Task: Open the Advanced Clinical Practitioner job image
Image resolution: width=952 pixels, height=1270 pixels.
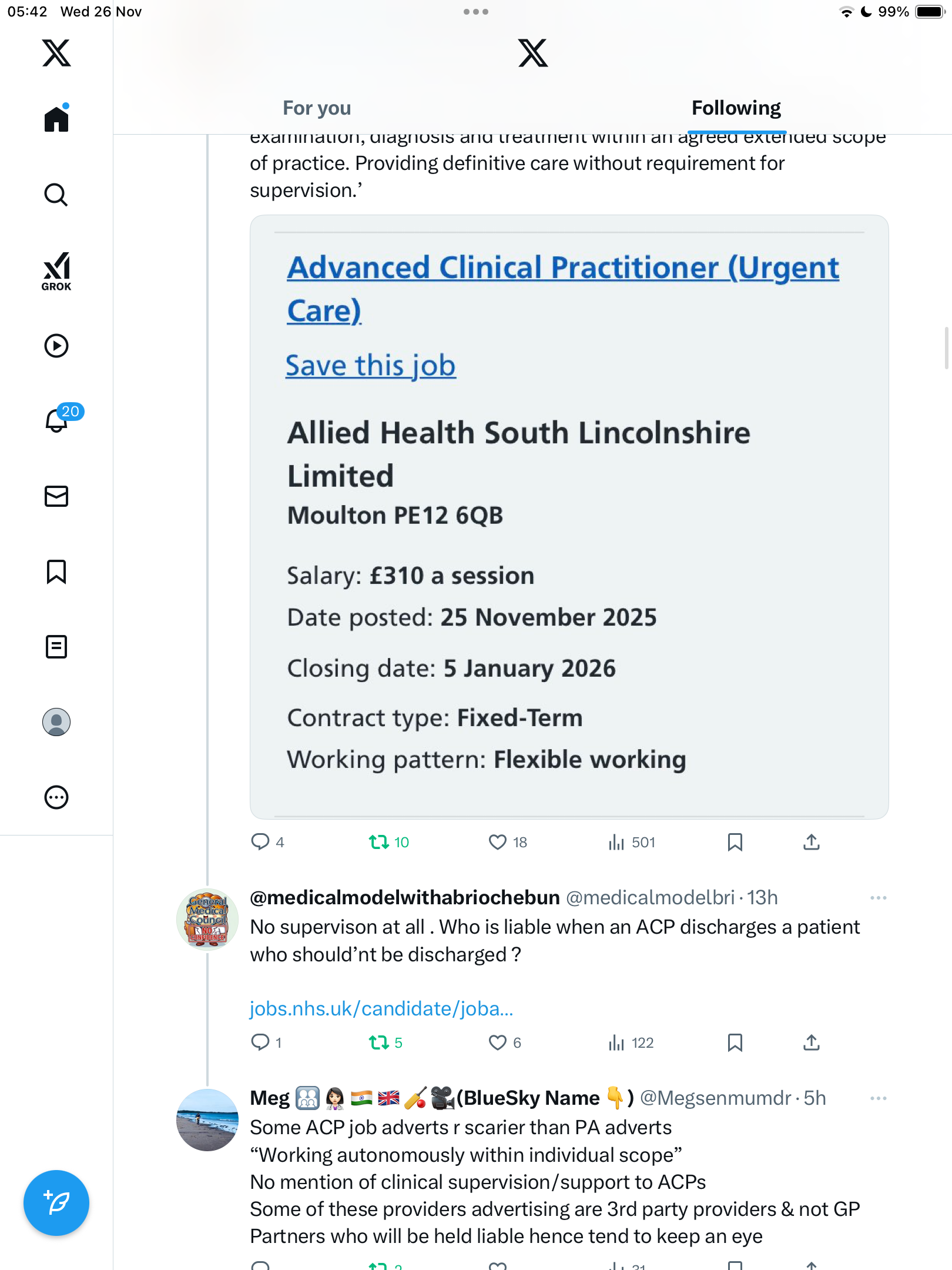Action: [569, 516]
